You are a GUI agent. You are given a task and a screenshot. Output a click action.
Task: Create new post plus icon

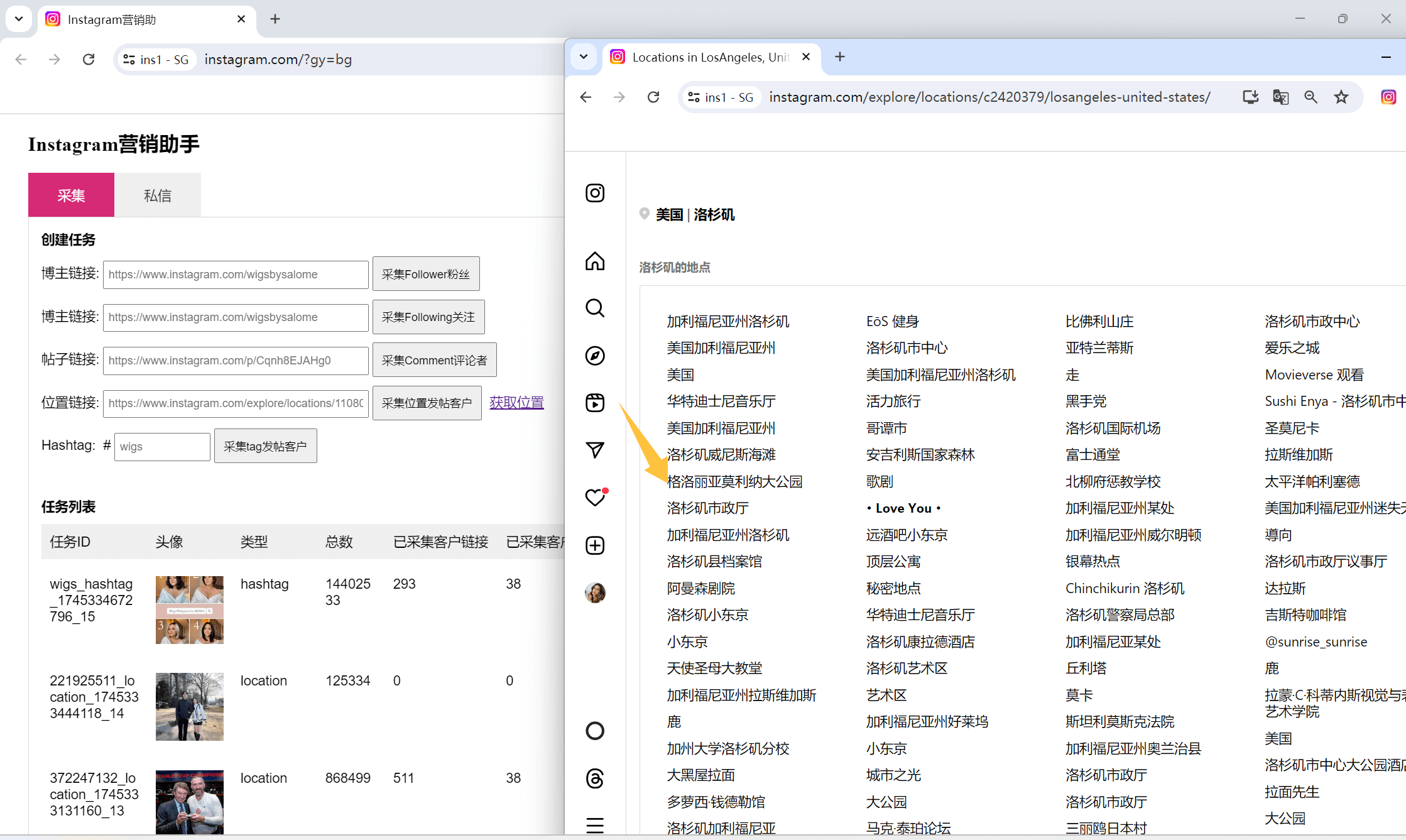pos(595,545)
